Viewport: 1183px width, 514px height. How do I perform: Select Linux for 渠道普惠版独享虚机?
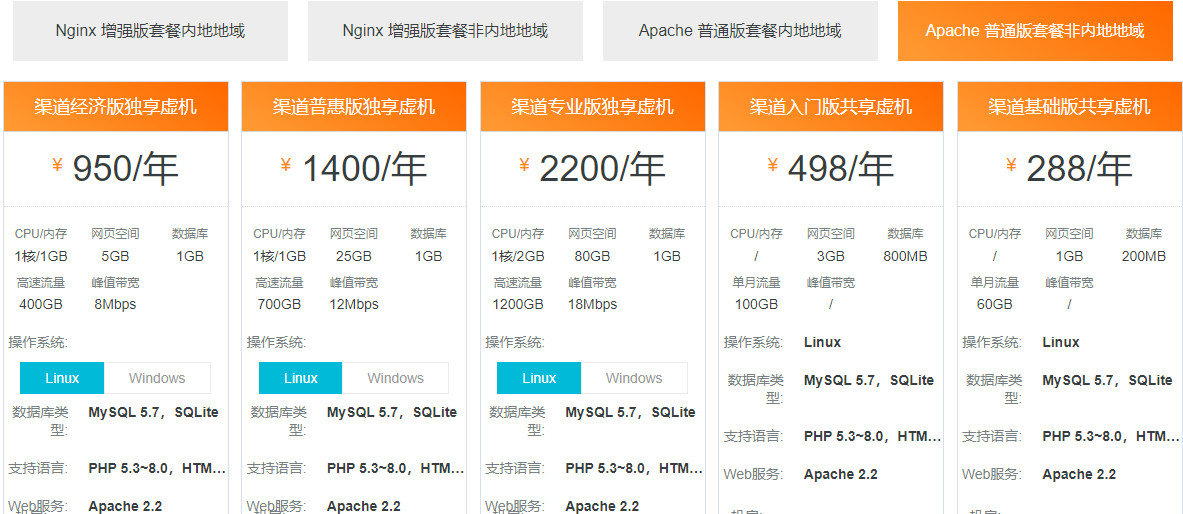[300, 378]
